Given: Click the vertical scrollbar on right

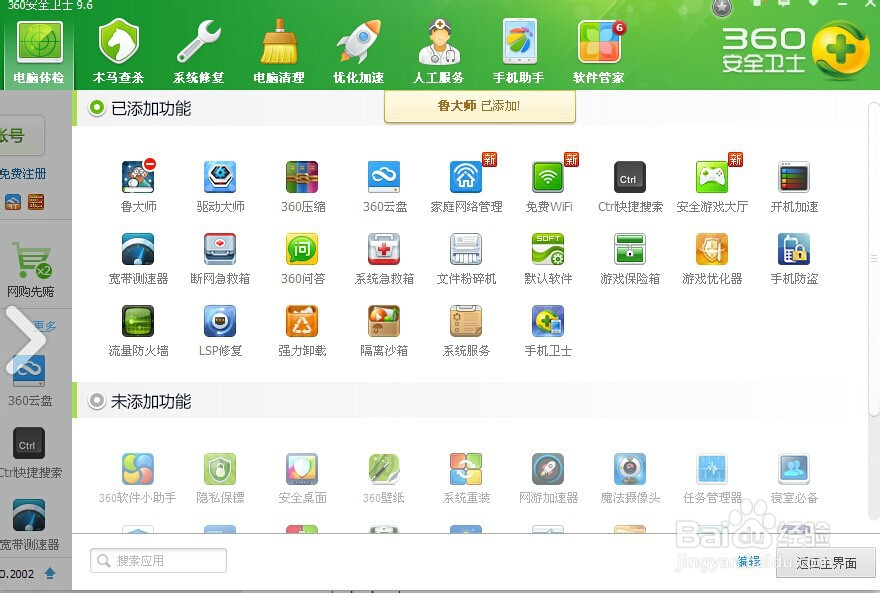Looking at the screenshot, I should coord(873,258).
